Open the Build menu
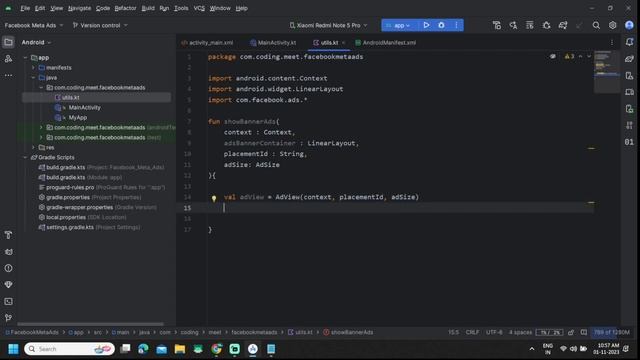Screen dimensions: 640x360 pos(148,8)
